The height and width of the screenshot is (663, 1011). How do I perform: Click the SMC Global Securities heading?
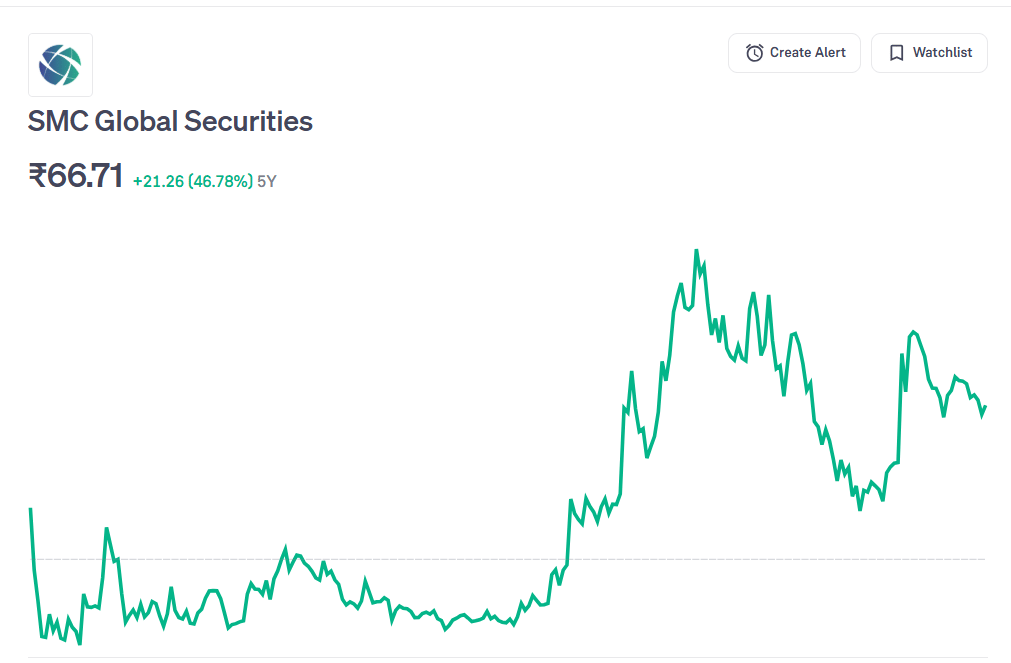(170, 122)
